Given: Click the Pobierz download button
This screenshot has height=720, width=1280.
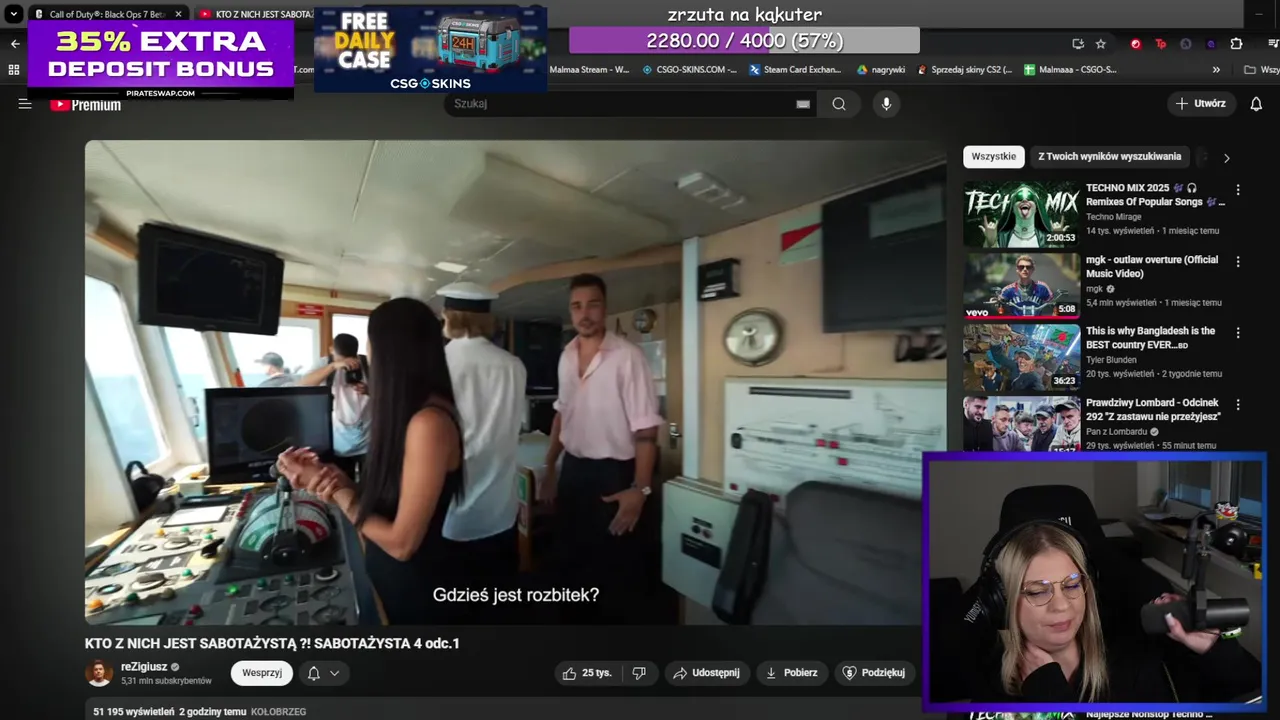Looking at the screenshot, I should [x=791, y=673].
